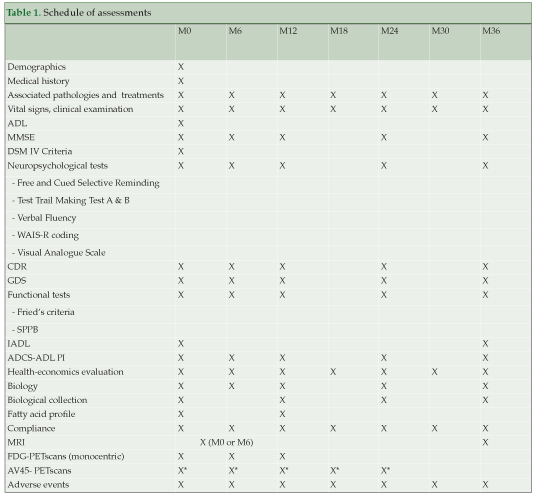Select the Health-economics evaluation label

point(65,372)
